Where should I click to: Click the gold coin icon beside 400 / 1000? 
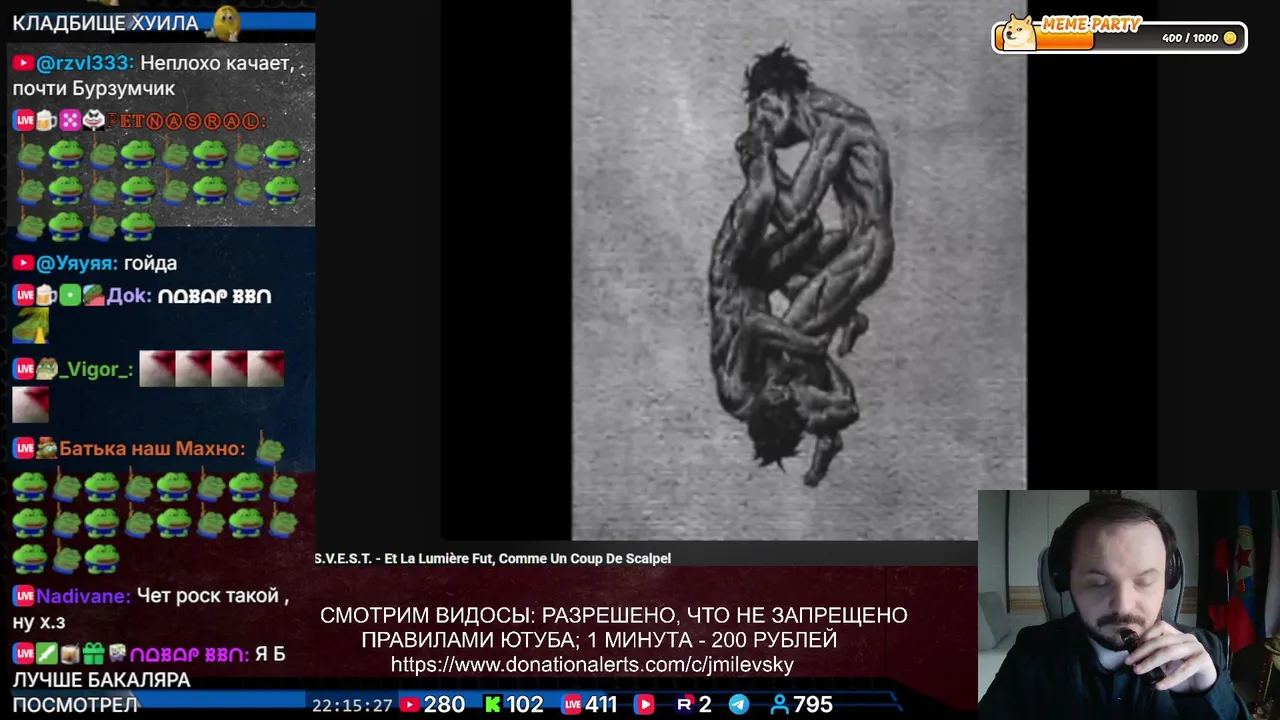1230,38
